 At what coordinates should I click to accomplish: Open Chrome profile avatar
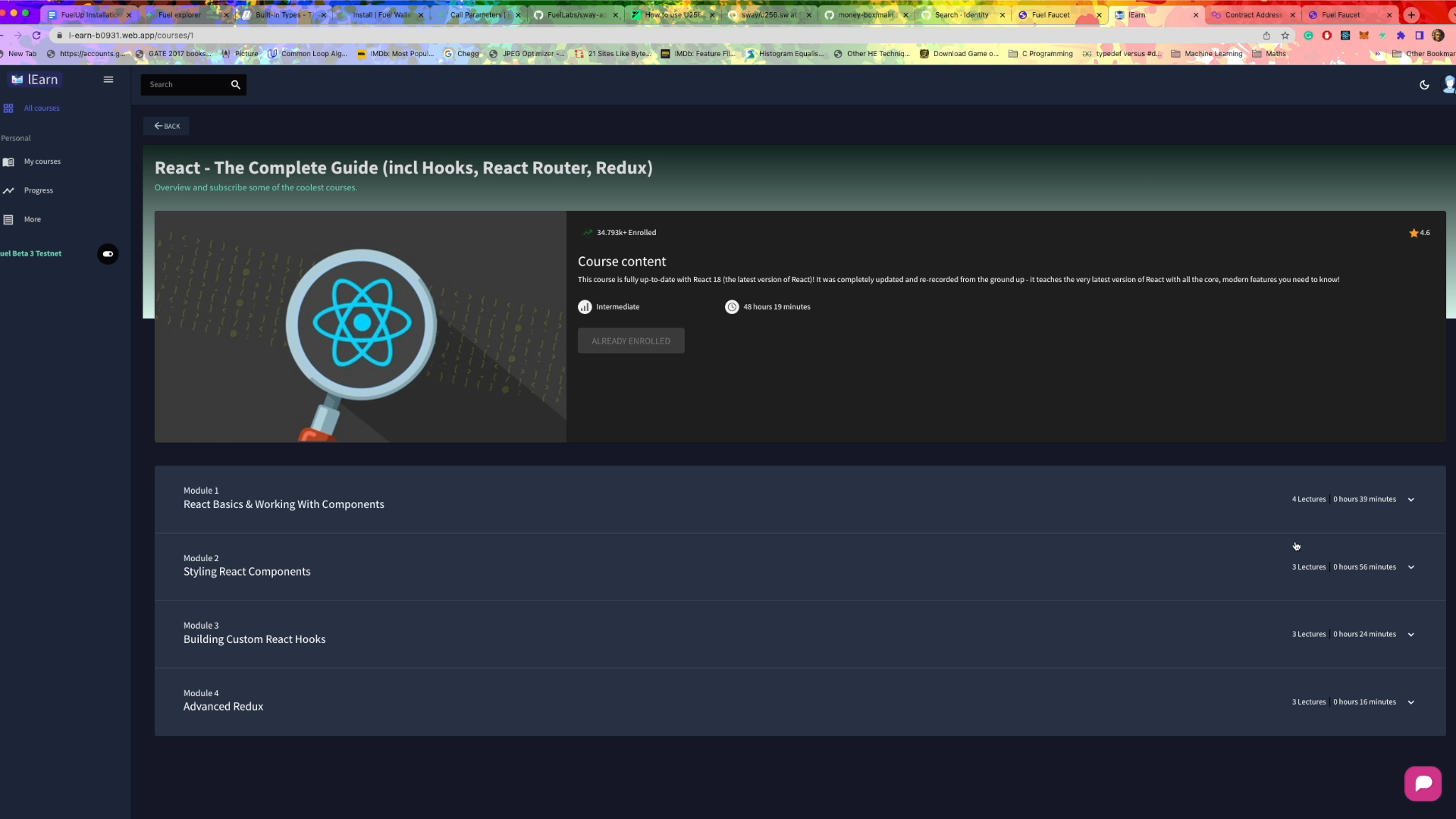1438,36
